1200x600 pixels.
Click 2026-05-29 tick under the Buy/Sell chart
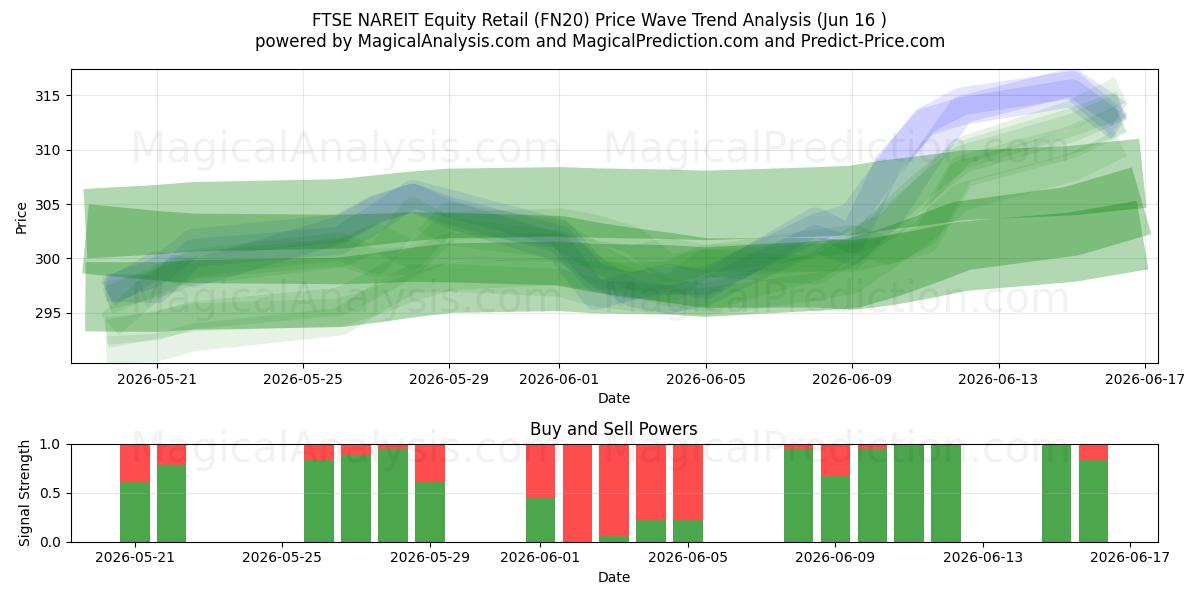coord(430,558)
